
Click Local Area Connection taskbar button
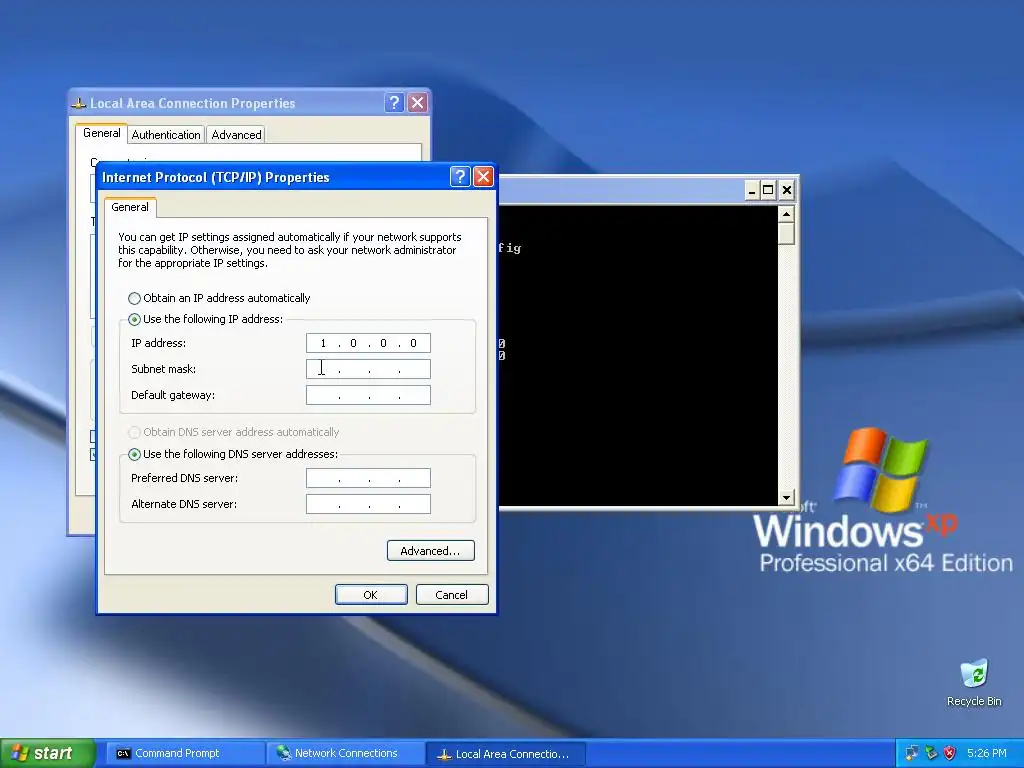point(505,754)
